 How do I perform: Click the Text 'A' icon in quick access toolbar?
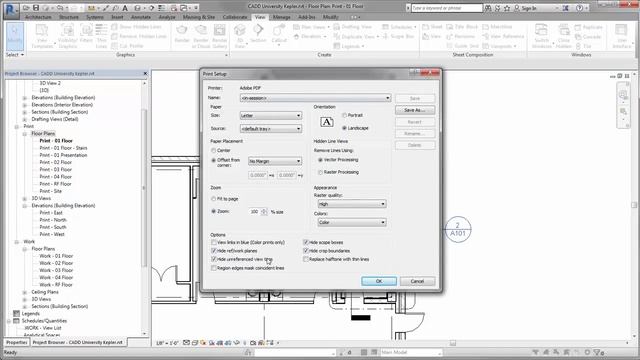[x=125, y=8]
